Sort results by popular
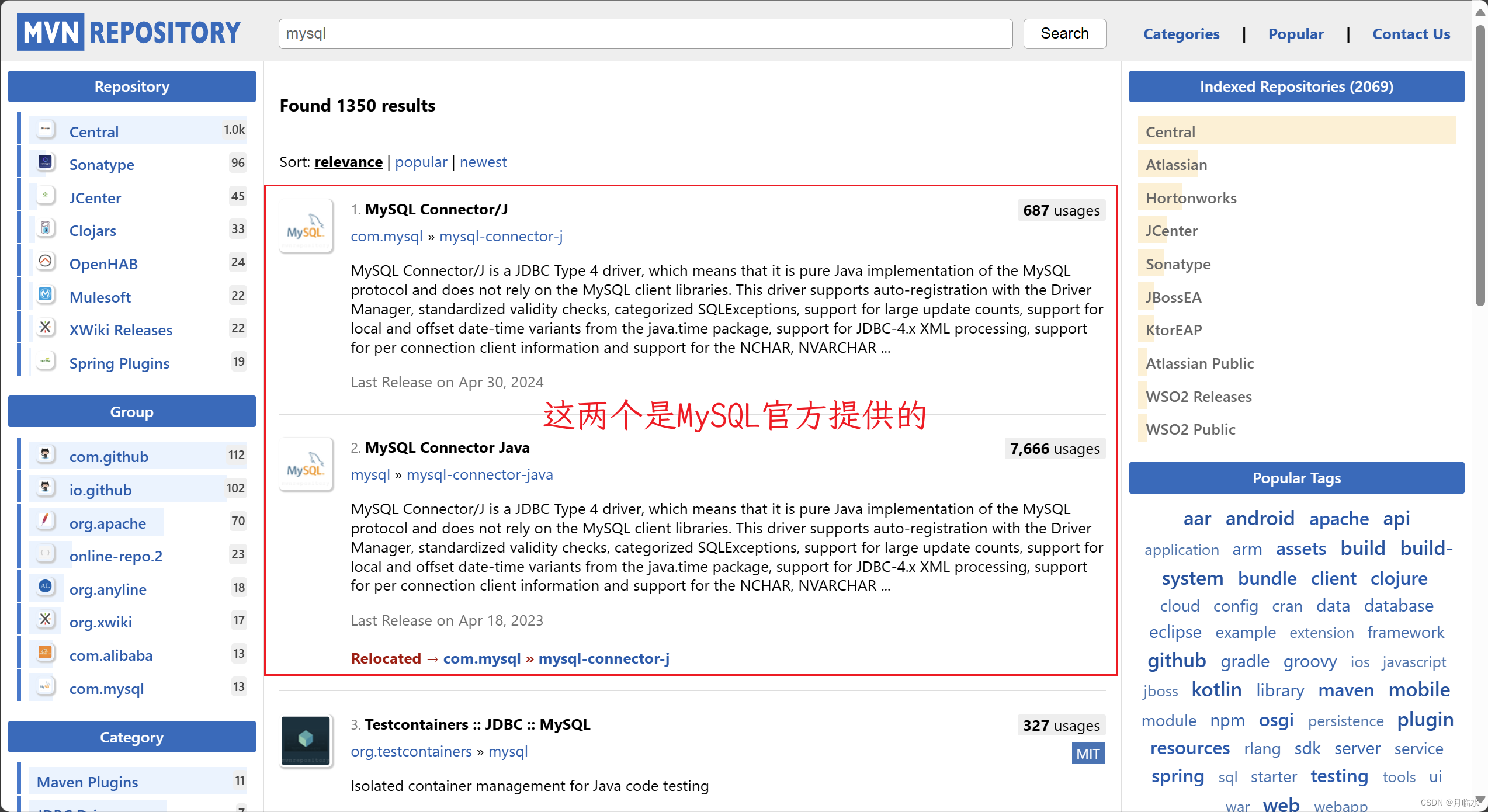The image size is (1488, 812). pos(421,162)
